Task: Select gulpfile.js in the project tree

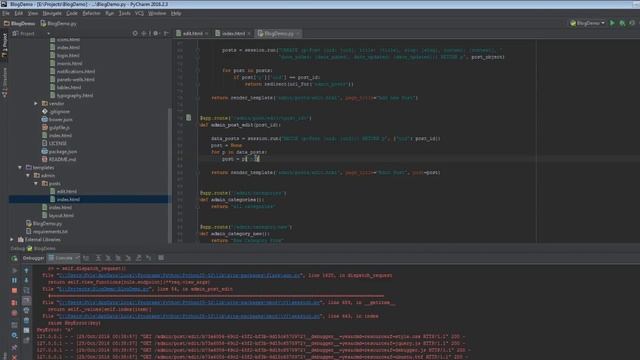Action: 56,128
